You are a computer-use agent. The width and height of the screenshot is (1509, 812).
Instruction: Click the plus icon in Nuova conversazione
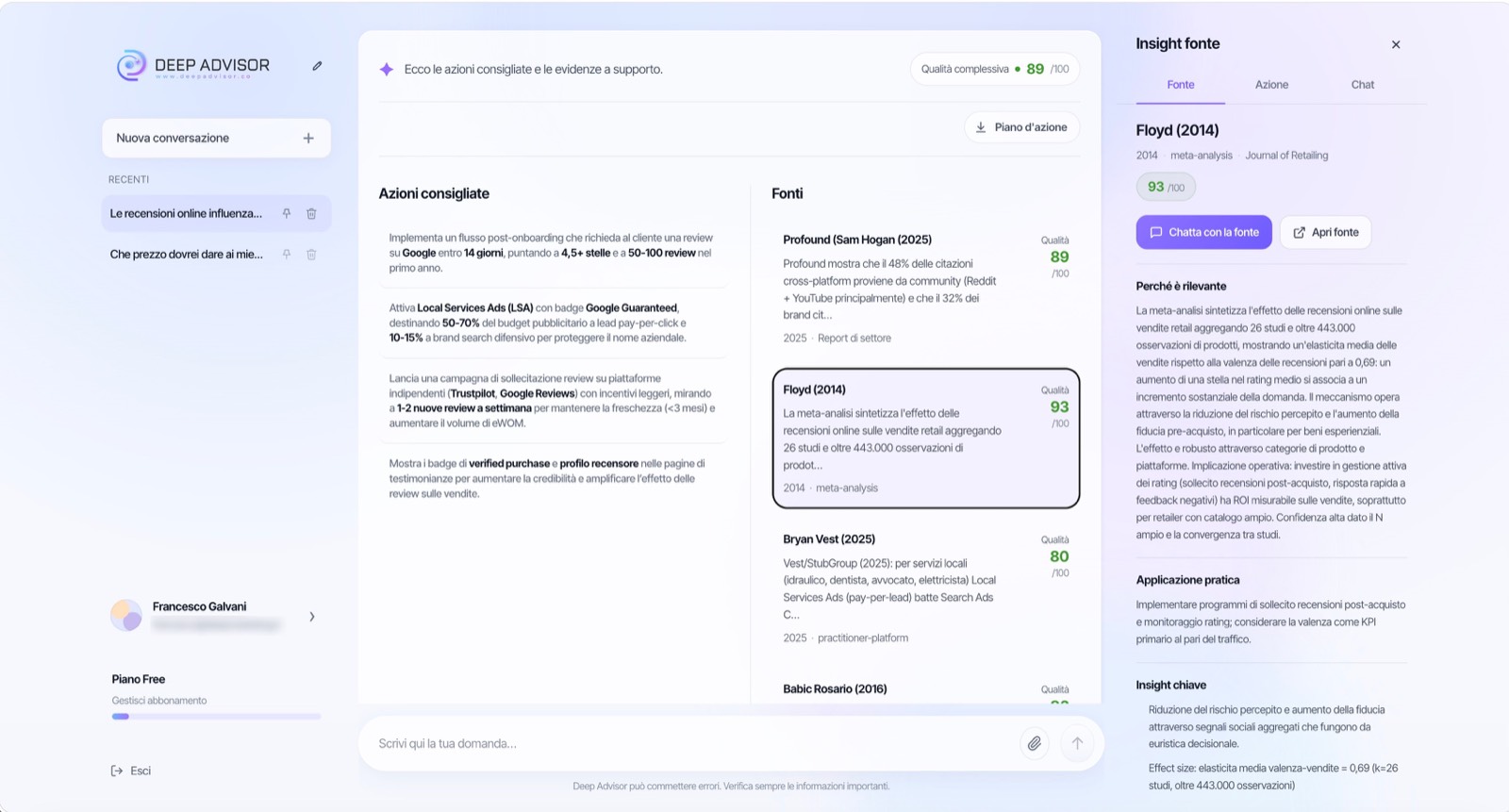(308, 138)
